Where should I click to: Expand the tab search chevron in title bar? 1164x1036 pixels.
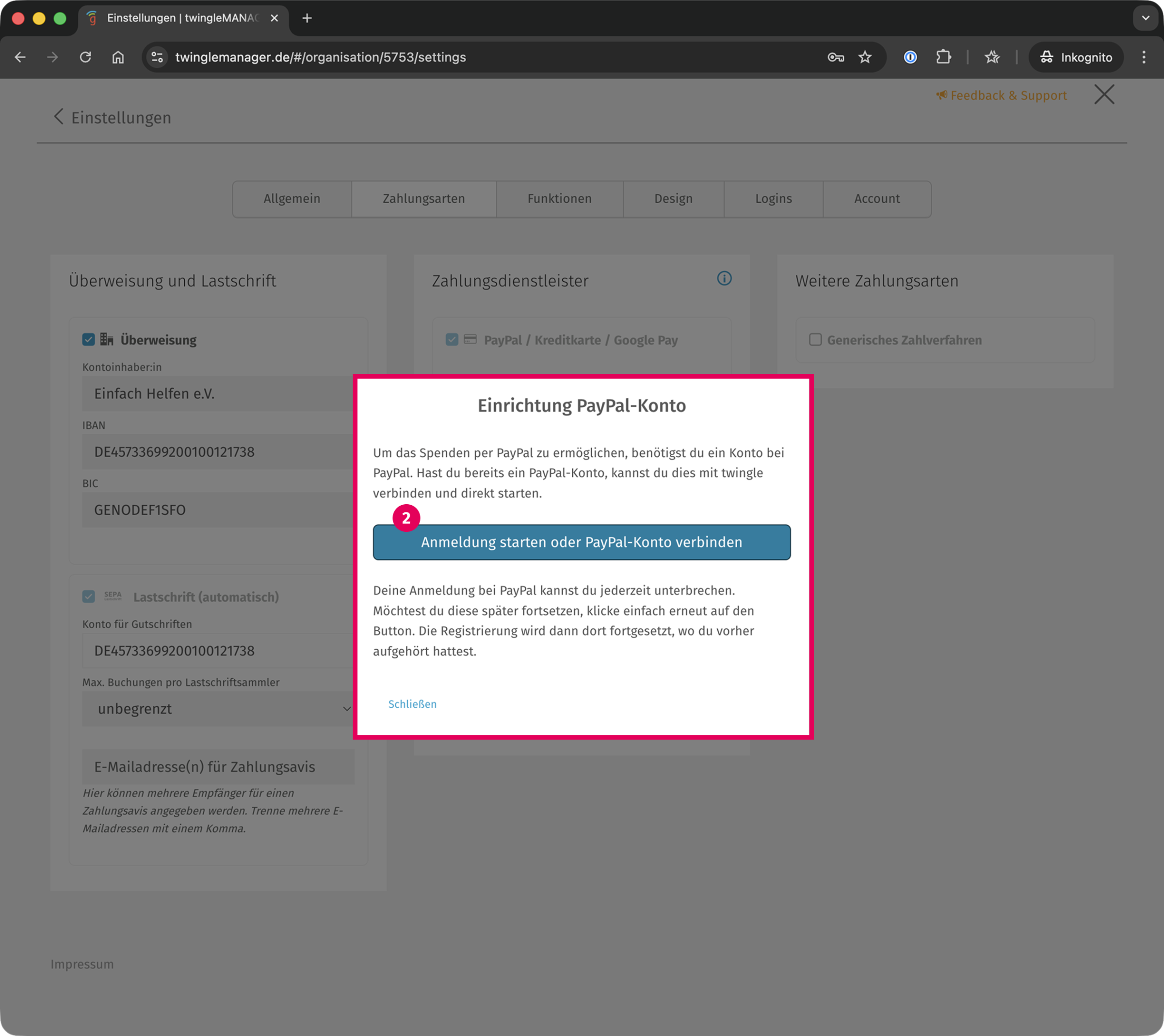click(1145, 18)
